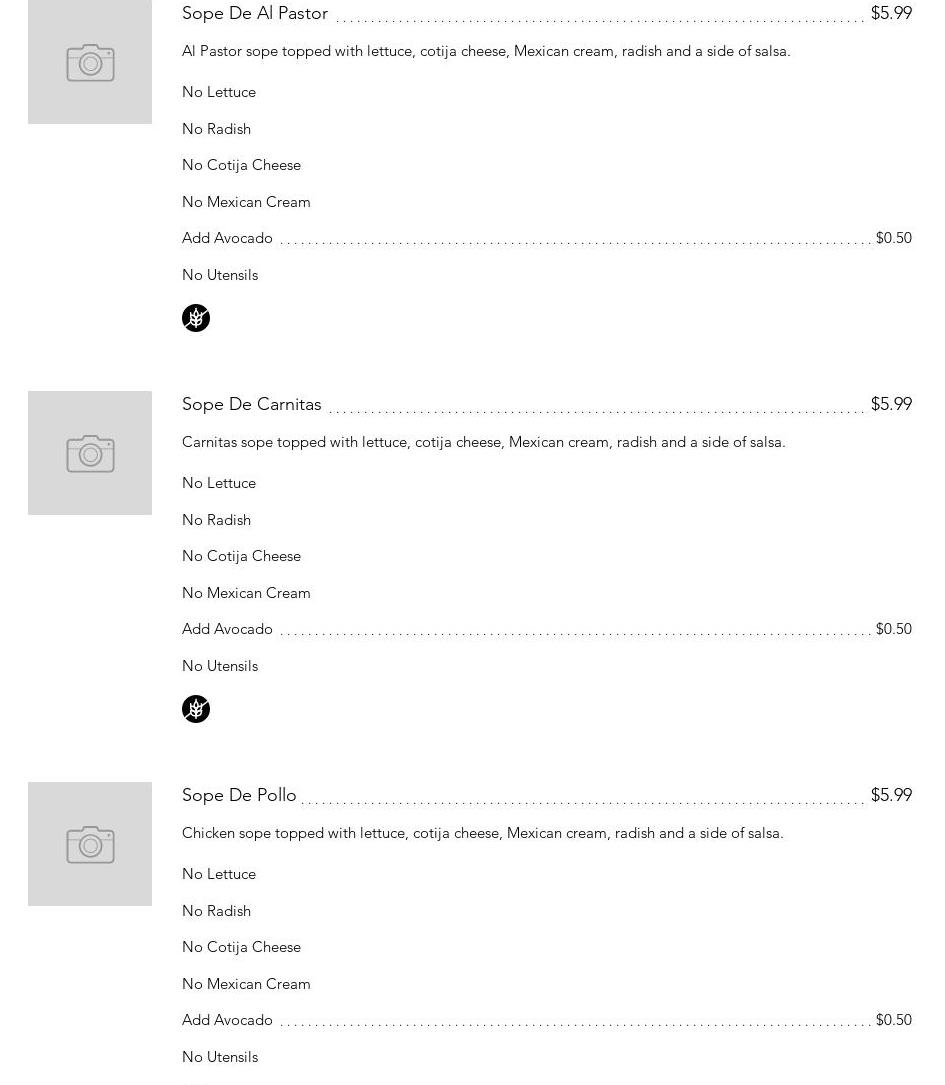Pick No Cotija Cheese under Sope De Pollo
The image size is (945, 1085).
(x=241, y=947)
